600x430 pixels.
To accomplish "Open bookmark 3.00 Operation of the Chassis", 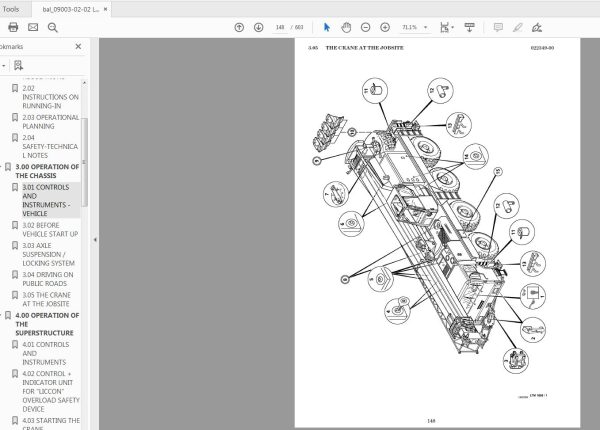I will point(47,171).
